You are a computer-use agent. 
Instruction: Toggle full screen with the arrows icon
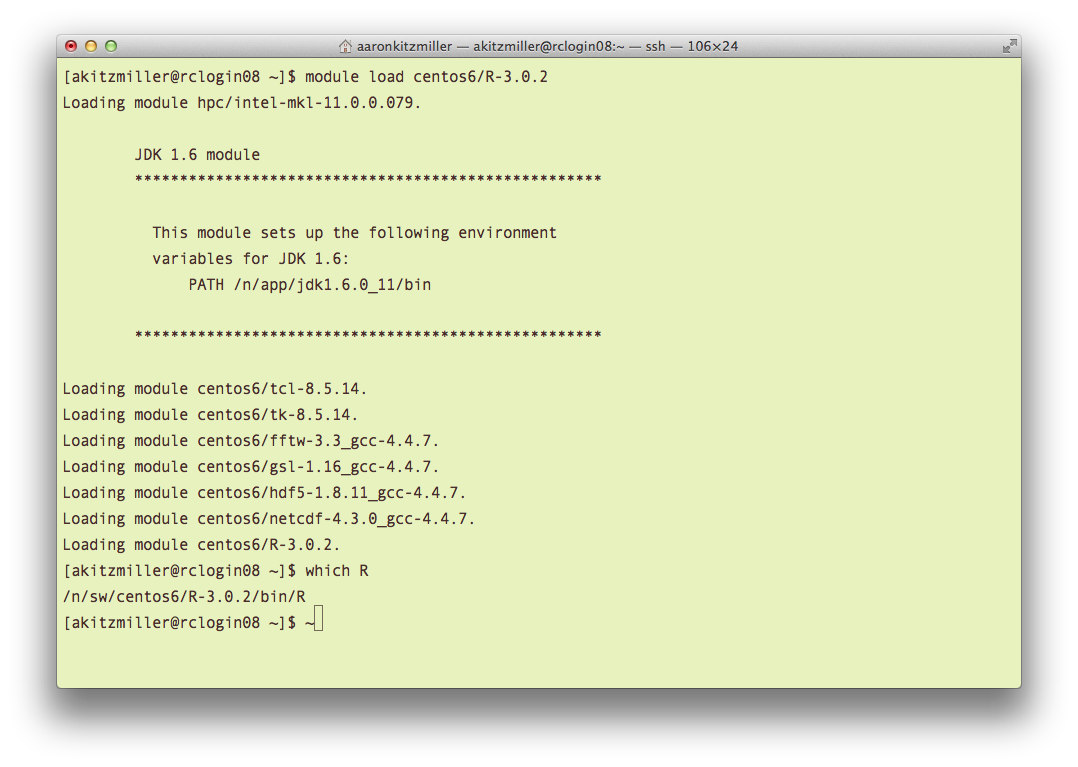coord(1009,46)
